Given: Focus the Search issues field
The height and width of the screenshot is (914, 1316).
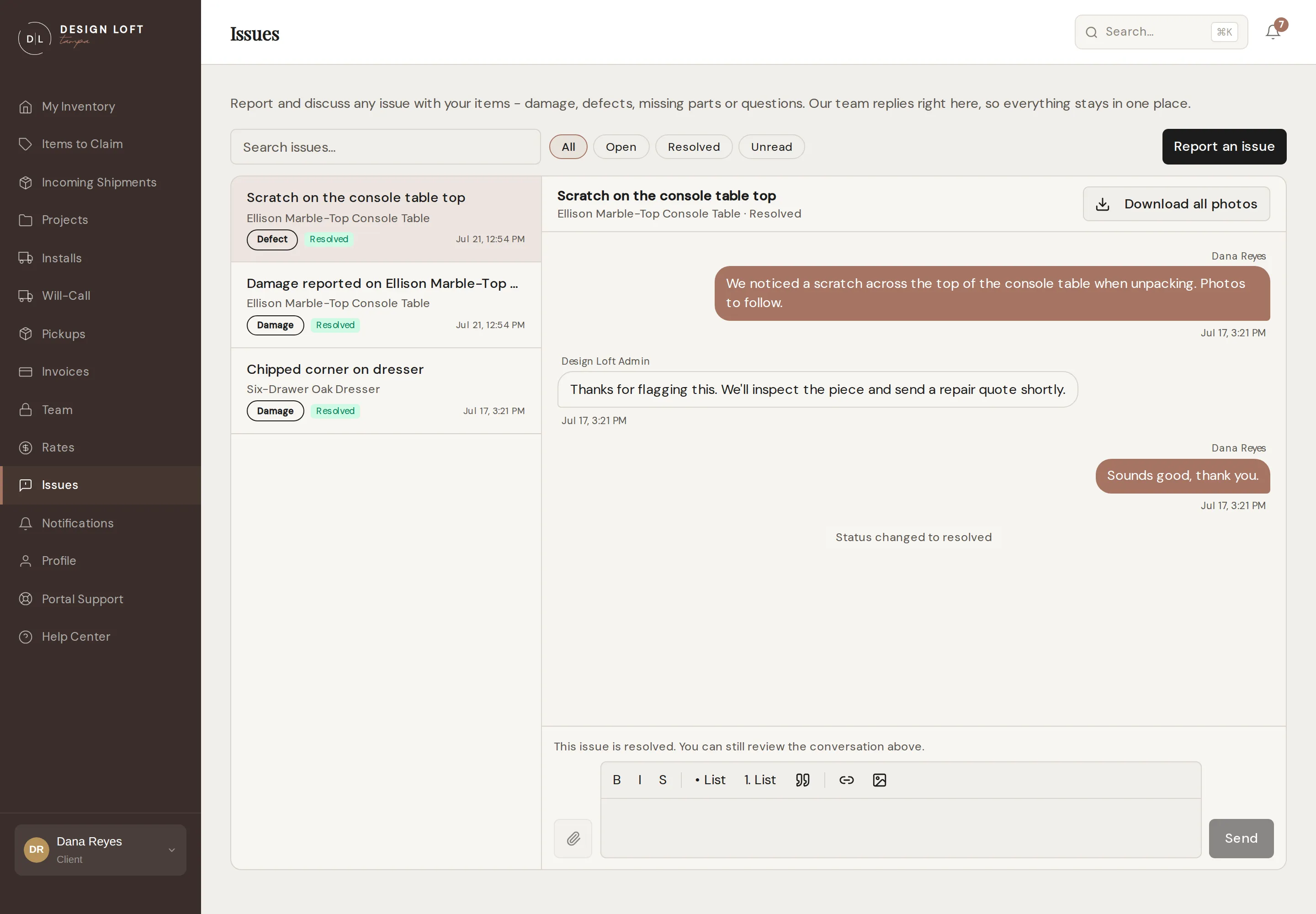Looking at the screenshot, I should click(385, 147).
